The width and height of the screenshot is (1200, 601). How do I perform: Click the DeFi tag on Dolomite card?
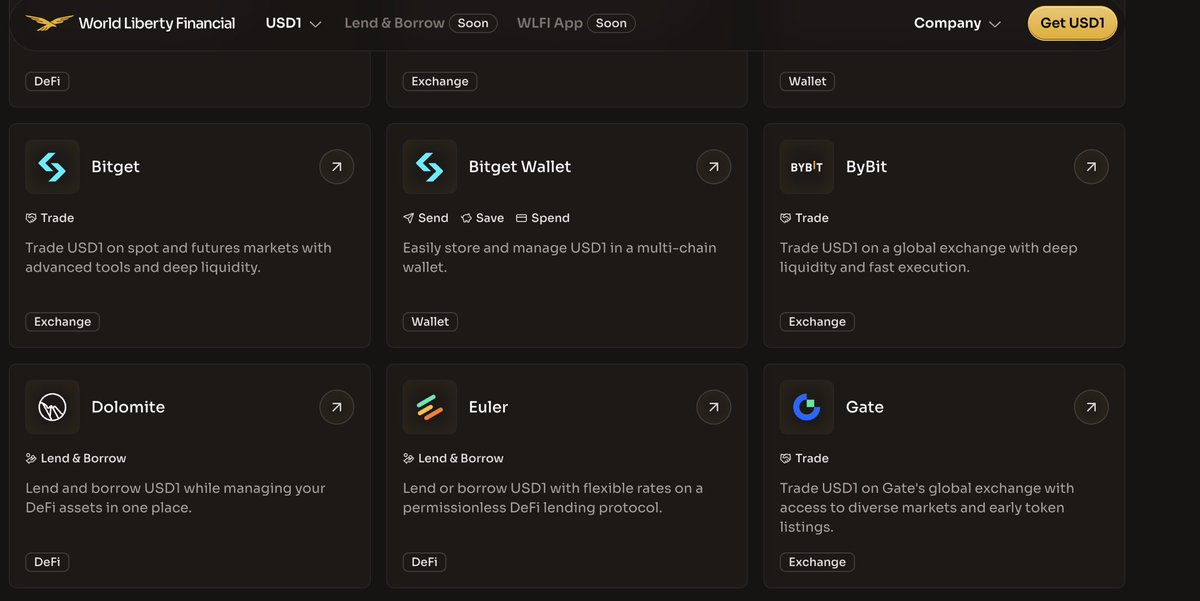click(x=47, y=562)
